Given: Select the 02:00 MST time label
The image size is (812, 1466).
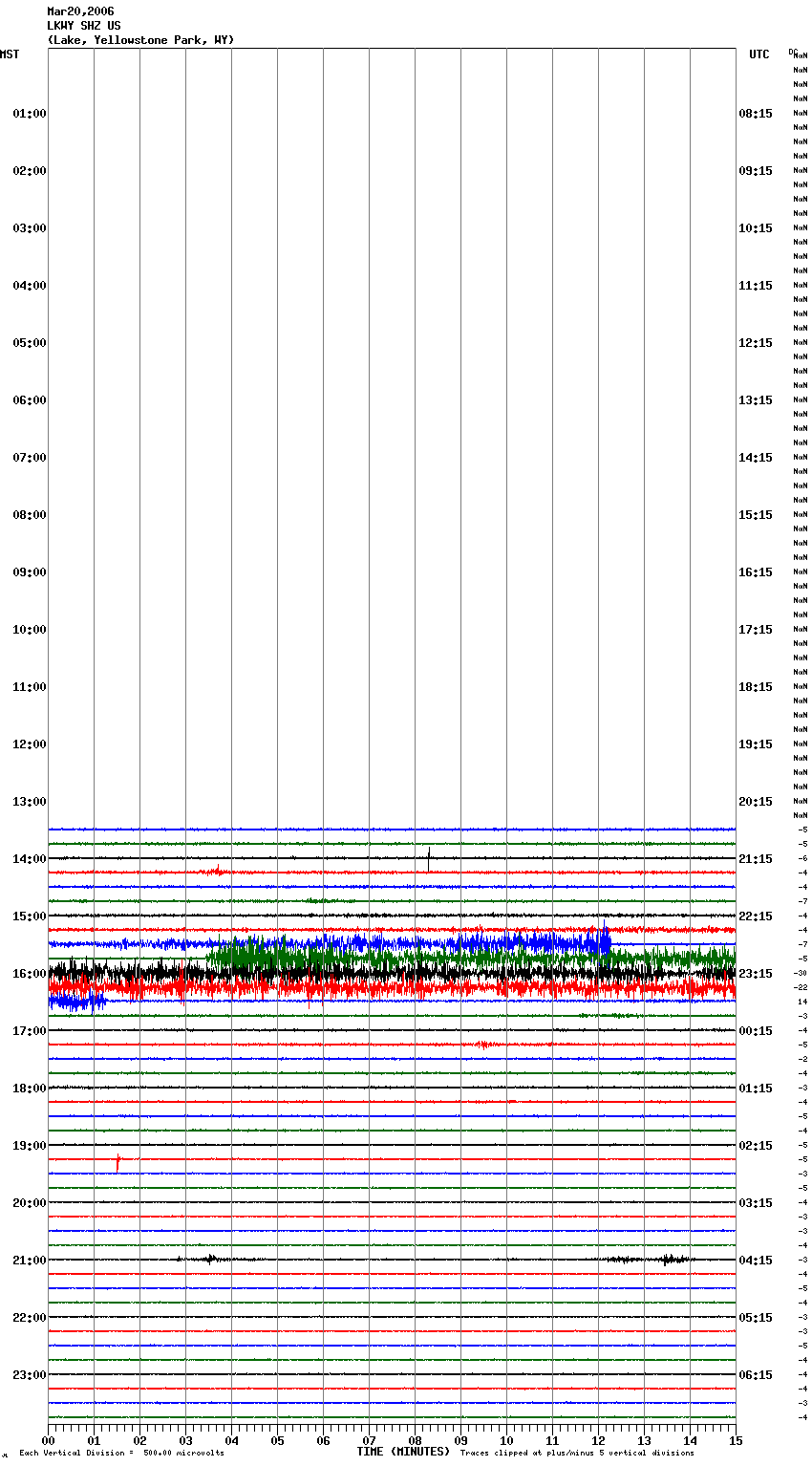Looking at the screenshot, I should [30, 171].
